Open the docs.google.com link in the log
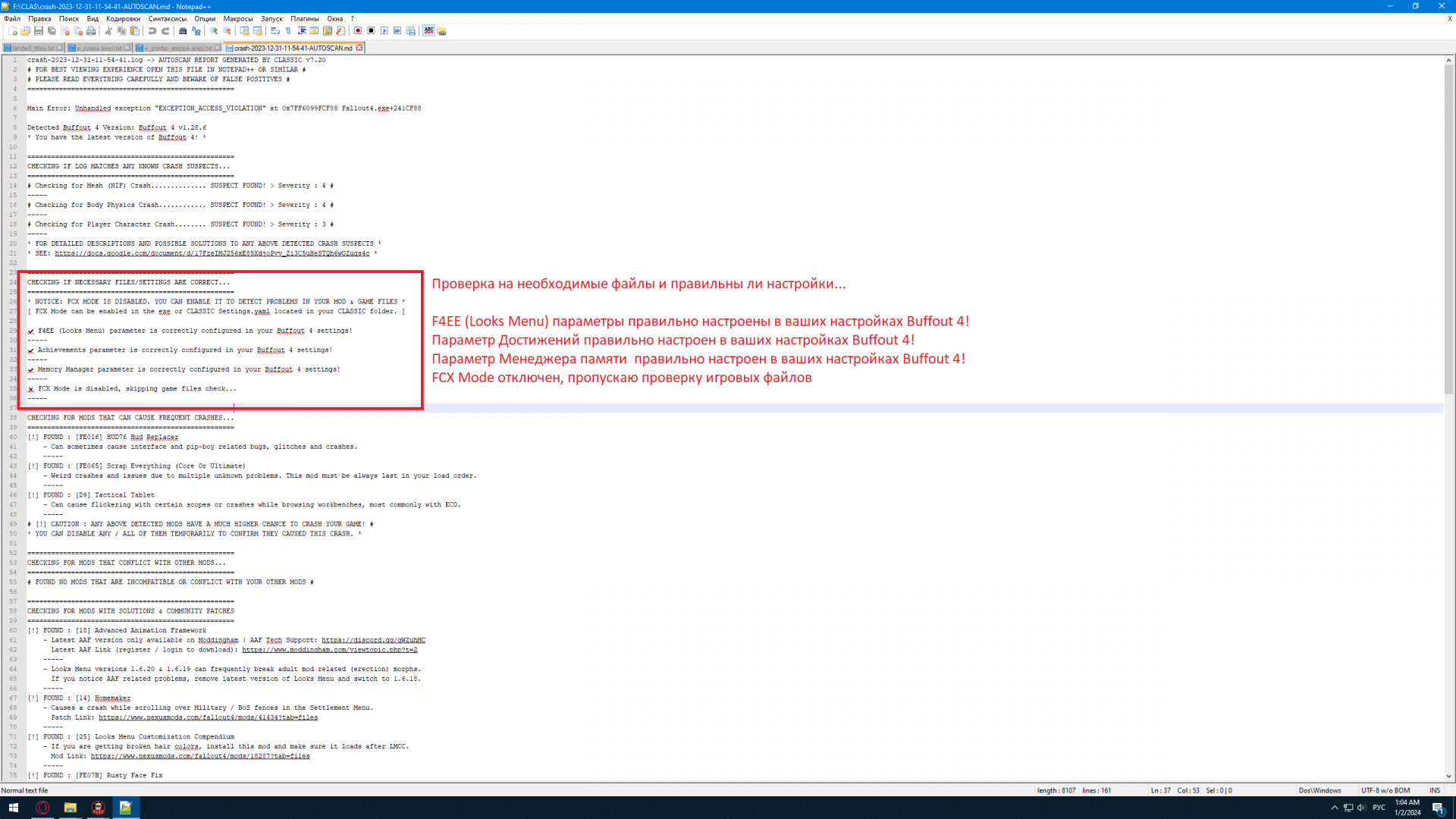Screen dimensions: 1456x819 coord(212,253)
